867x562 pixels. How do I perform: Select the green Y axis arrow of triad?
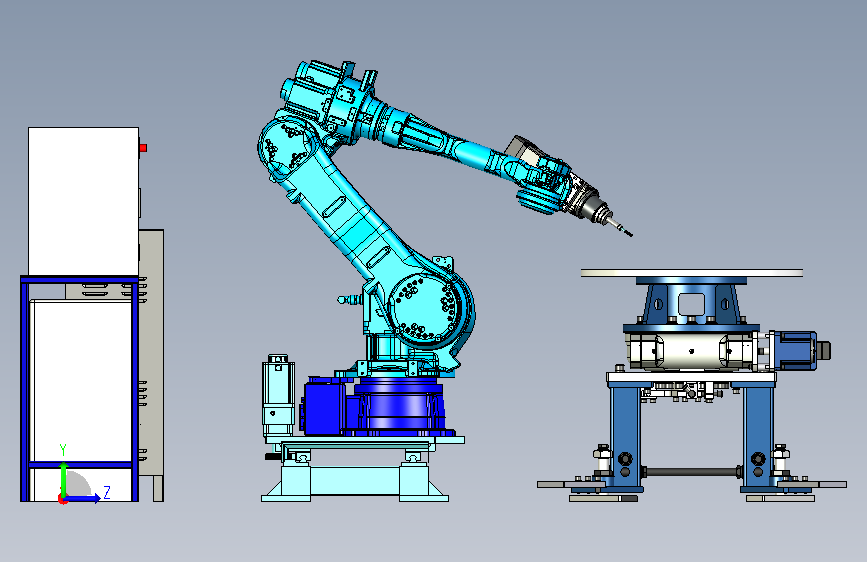(64, 478)
